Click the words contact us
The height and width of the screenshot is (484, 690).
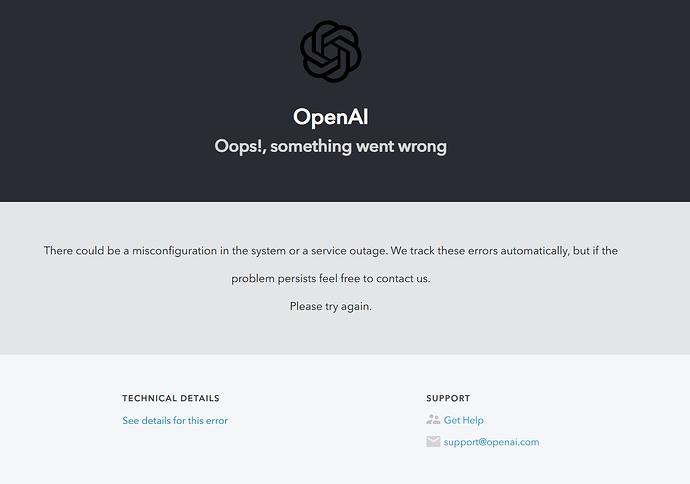tap(403, 279)
